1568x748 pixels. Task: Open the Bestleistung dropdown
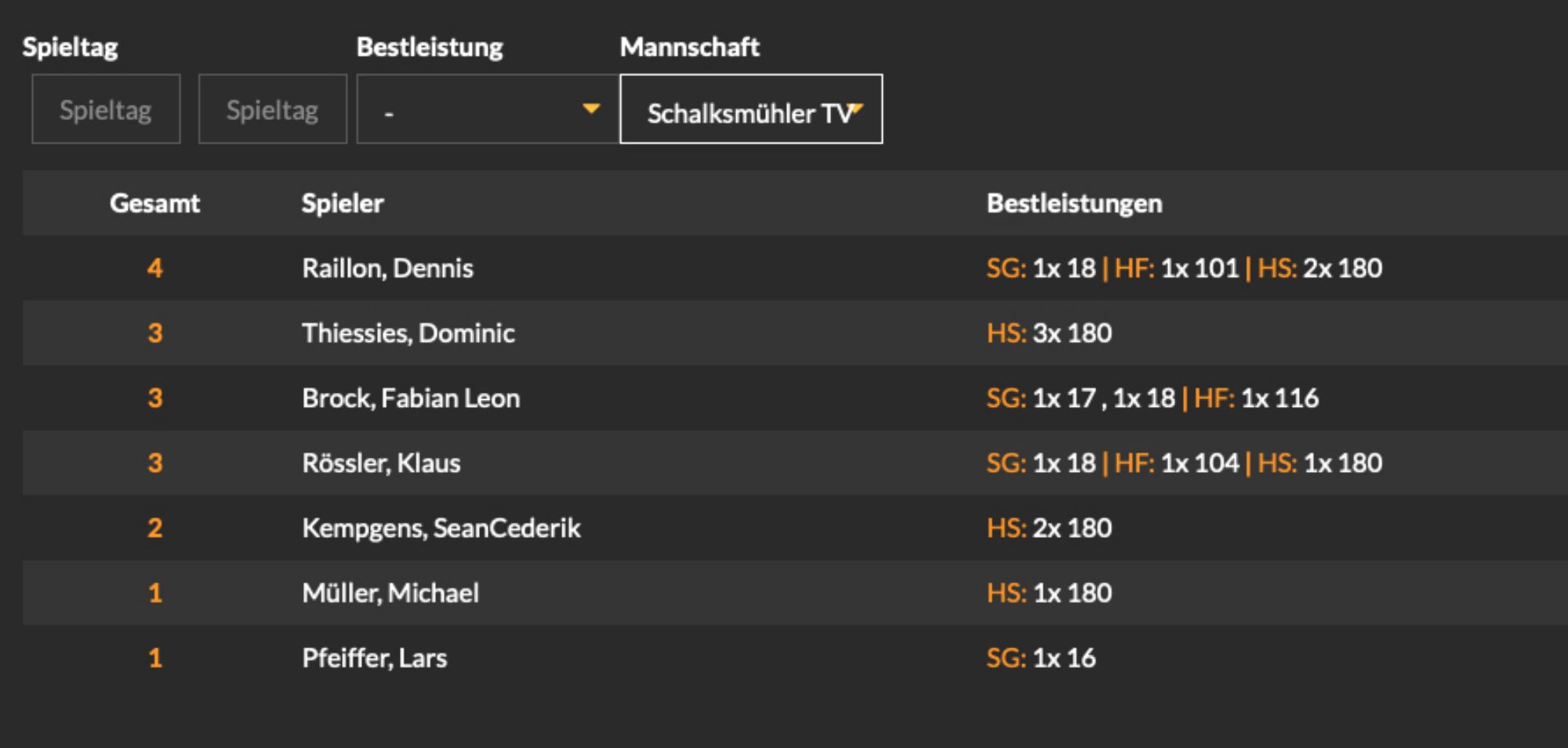tap(488, 109)
